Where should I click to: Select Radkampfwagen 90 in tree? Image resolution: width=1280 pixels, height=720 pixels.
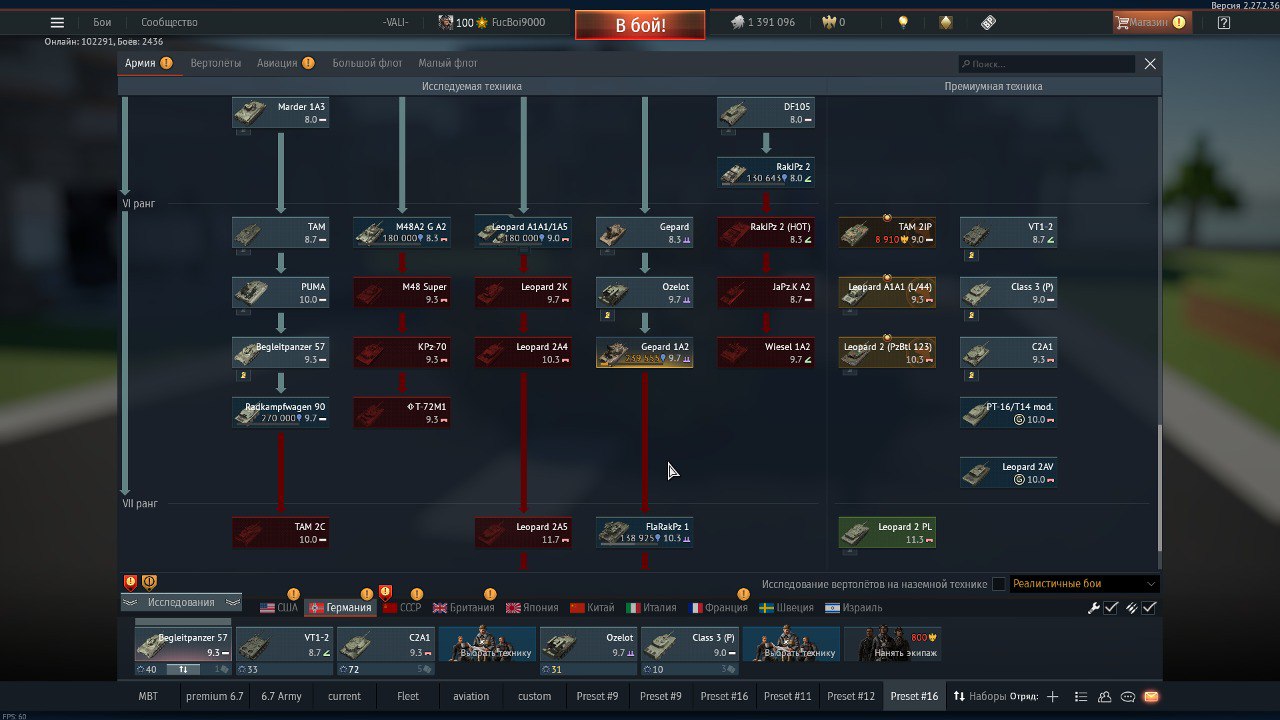[x=281, y=412]
